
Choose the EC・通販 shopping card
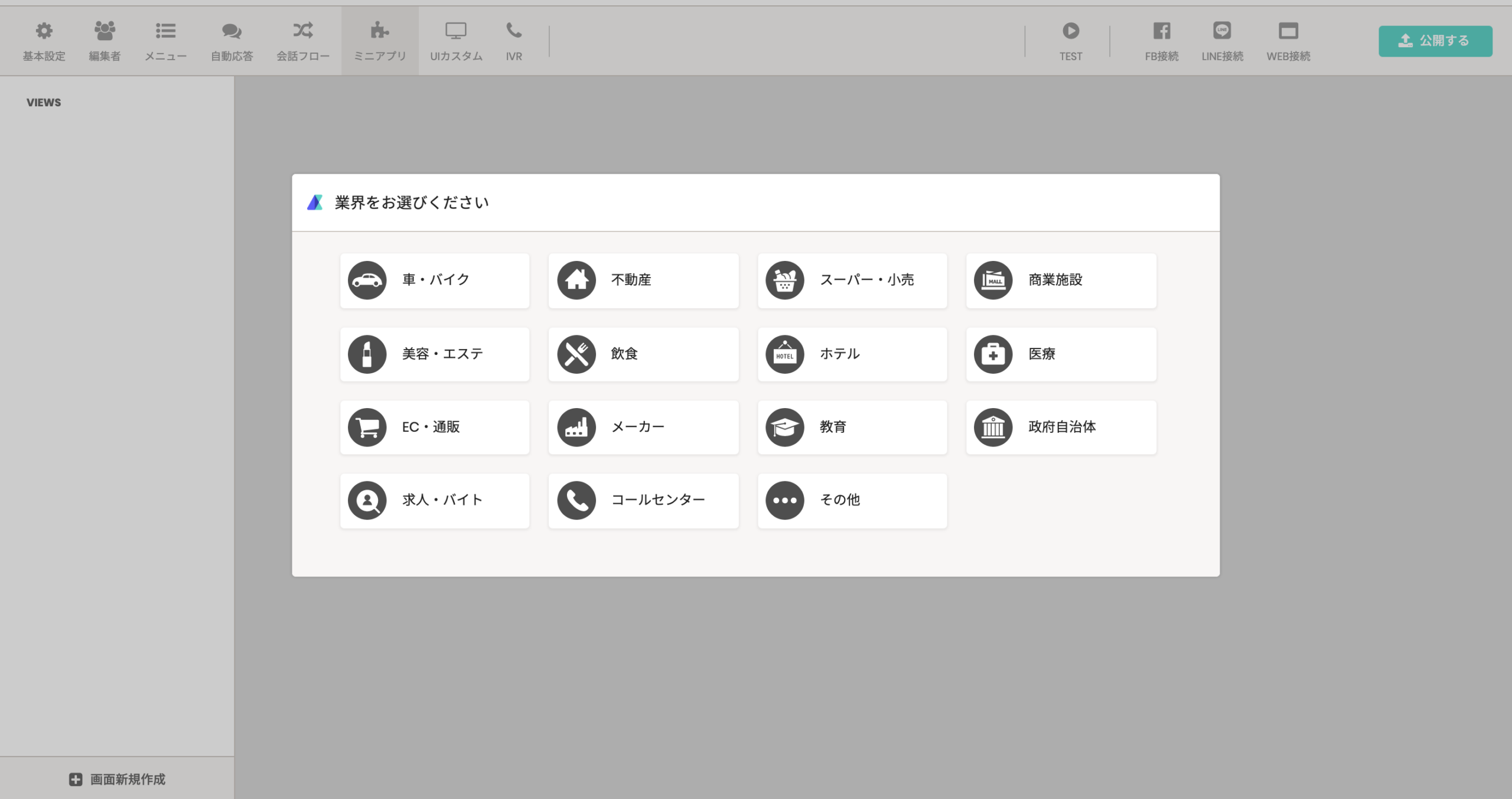435,428
